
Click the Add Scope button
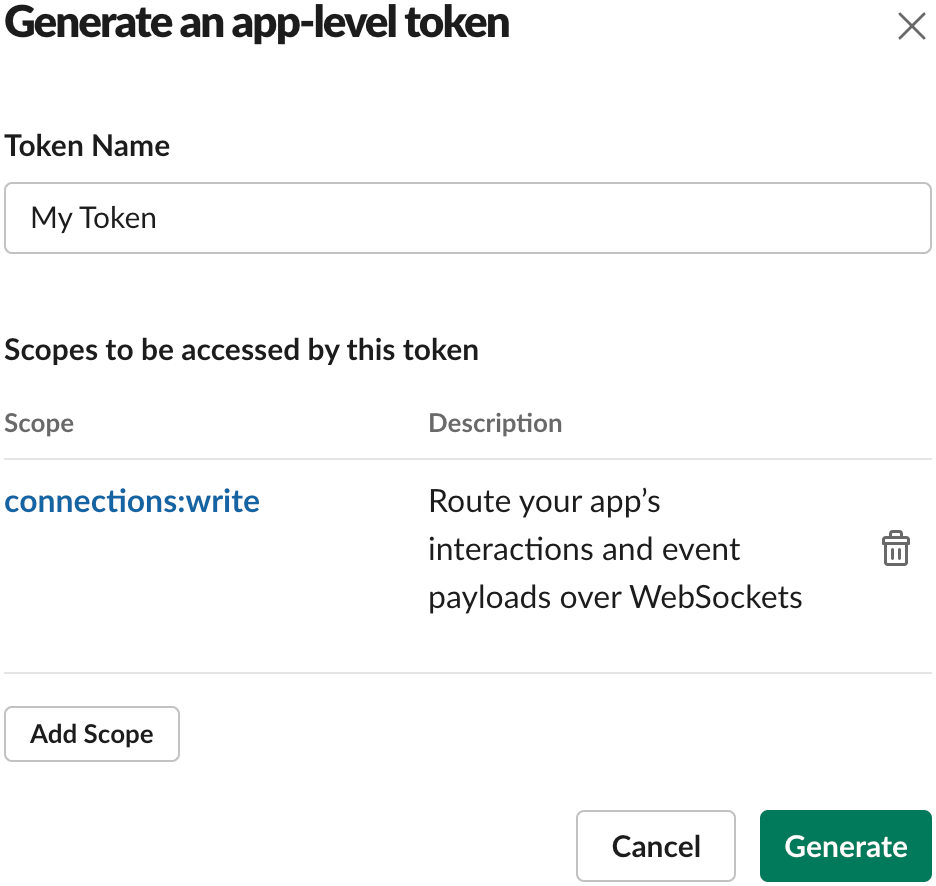92,734
